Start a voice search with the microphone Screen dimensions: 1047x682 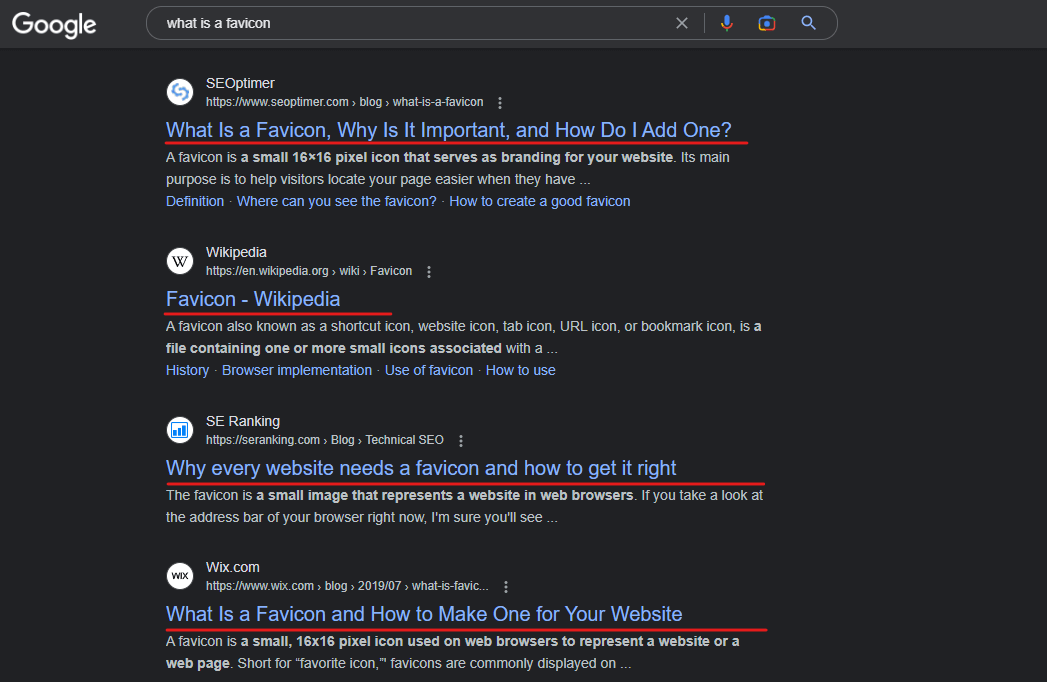tap(727, 23)
